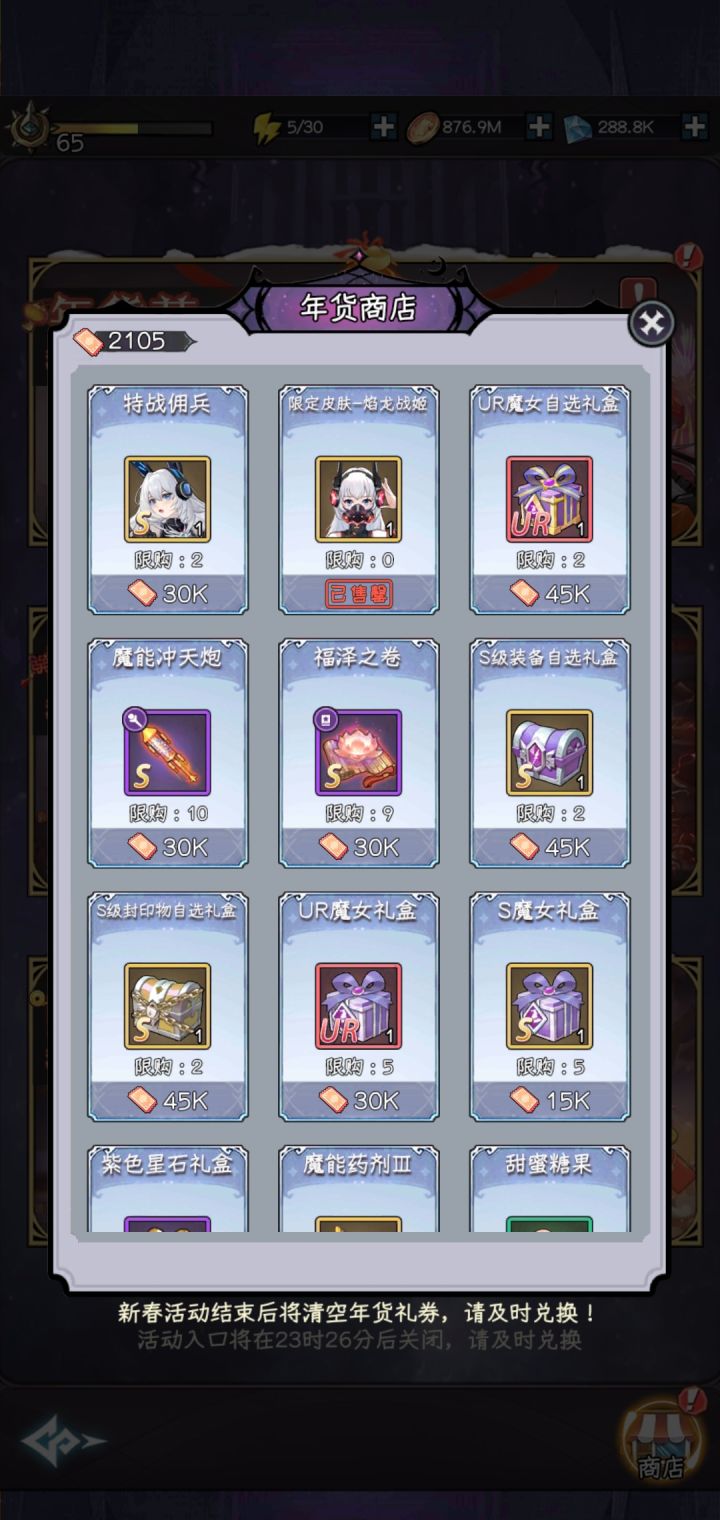Buy 特战佣兵 for 30K tickets
Screen dimensions: 720x1520
[x=167, y=594]
